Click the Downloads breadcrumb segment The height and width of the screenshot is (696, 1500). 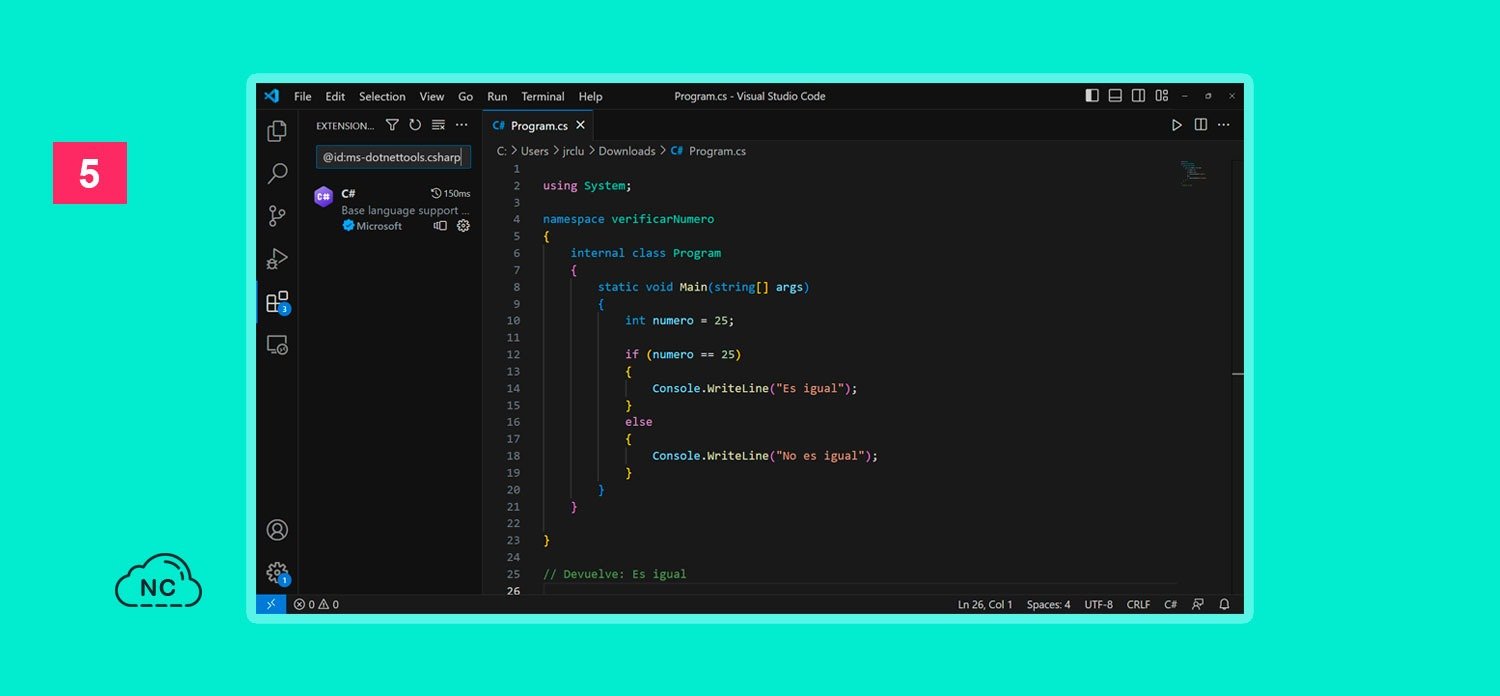click(x=627, y=151)
